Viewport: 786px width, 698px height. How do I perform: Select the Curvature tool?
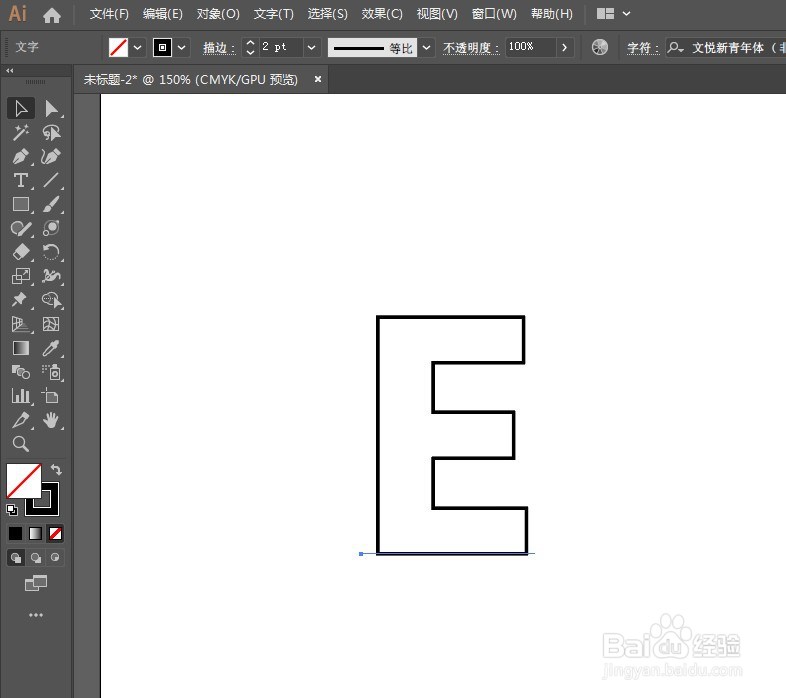[51, 156]
